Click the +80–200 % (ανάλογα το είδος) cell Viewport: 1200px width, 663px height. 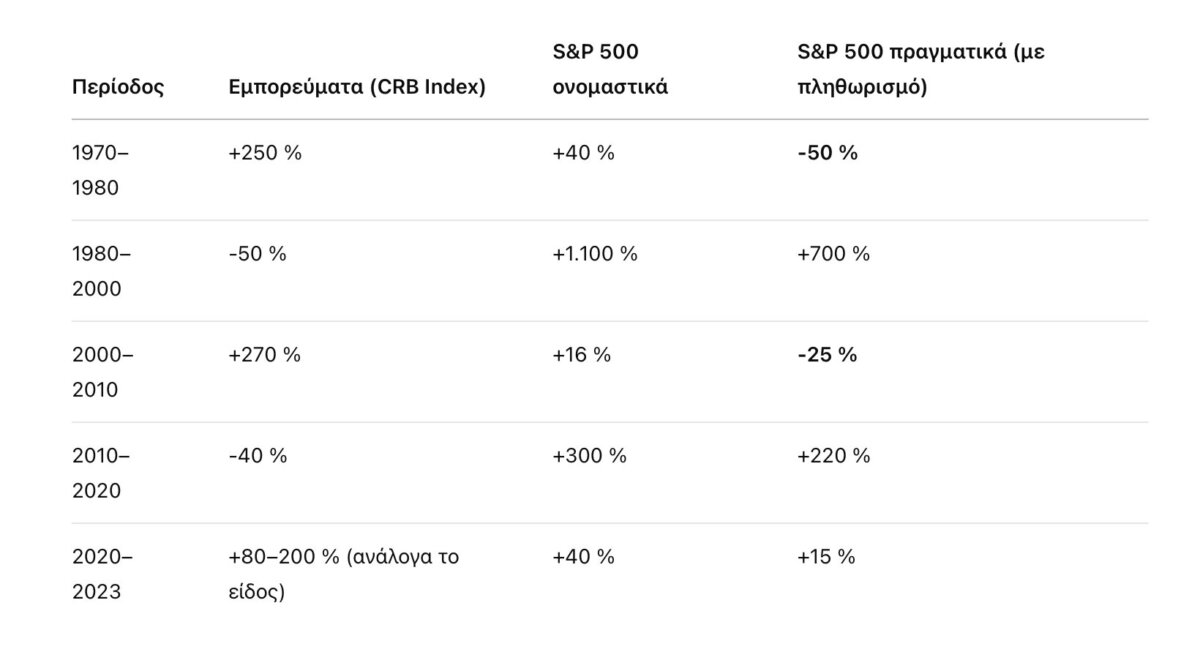point(343,574)
